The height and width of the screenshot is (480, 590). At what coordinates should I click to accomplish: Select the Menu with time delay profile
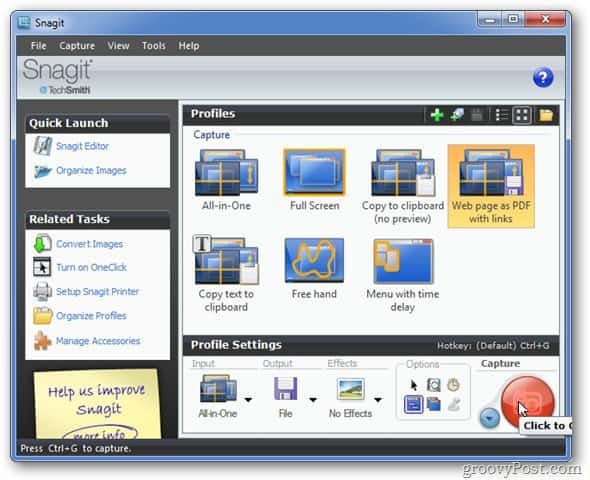tap(403, 275)
